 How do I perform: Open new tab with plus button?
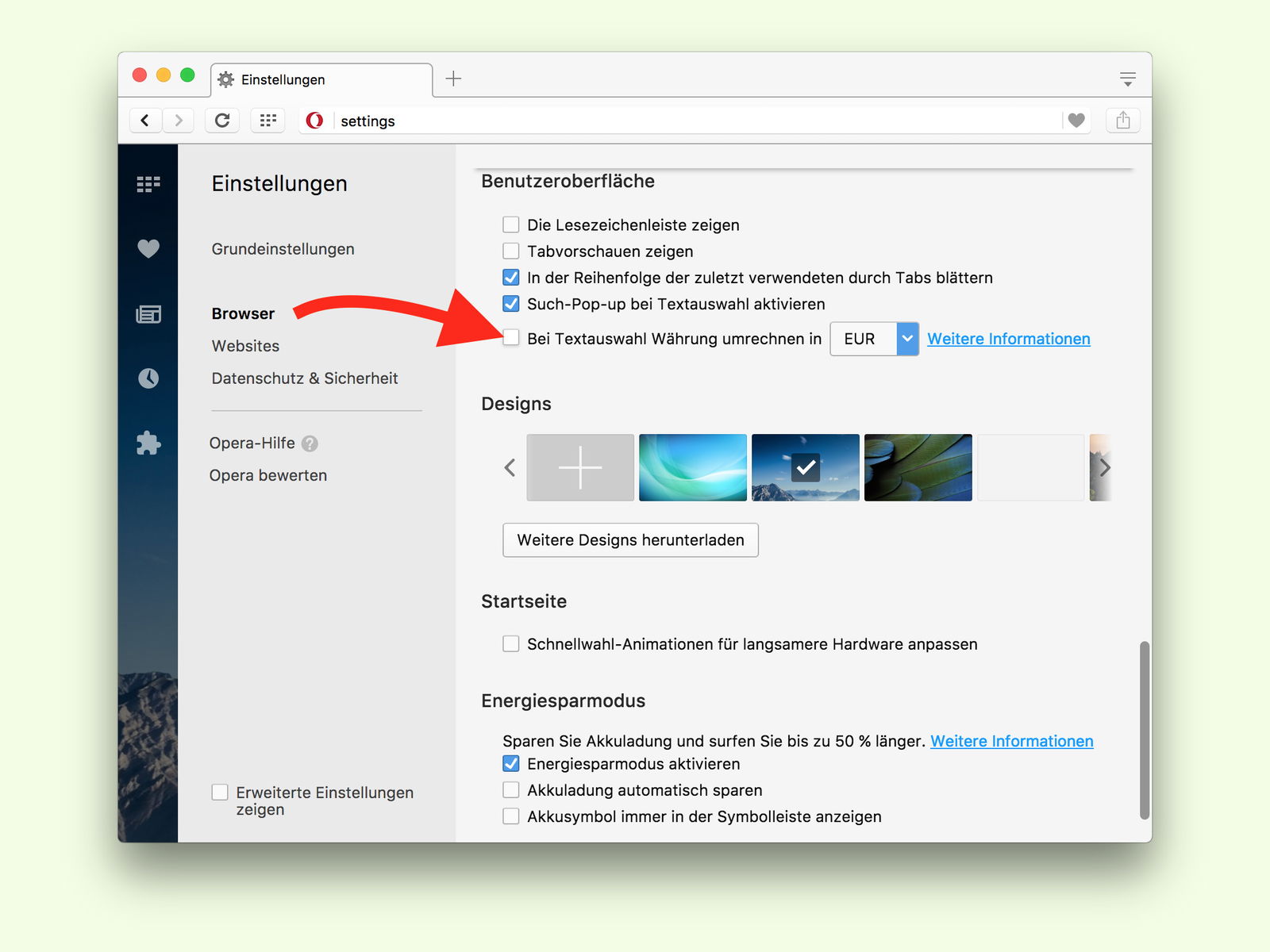click(x=453, y=79)
